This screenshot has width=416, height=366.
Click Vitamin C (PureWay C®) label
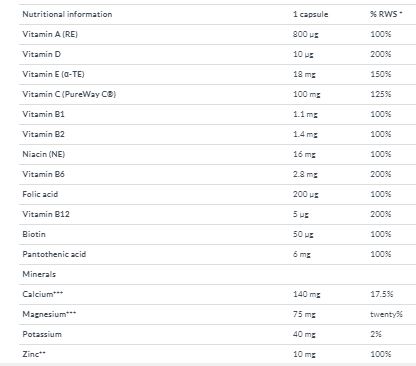[x=69, y=94]
